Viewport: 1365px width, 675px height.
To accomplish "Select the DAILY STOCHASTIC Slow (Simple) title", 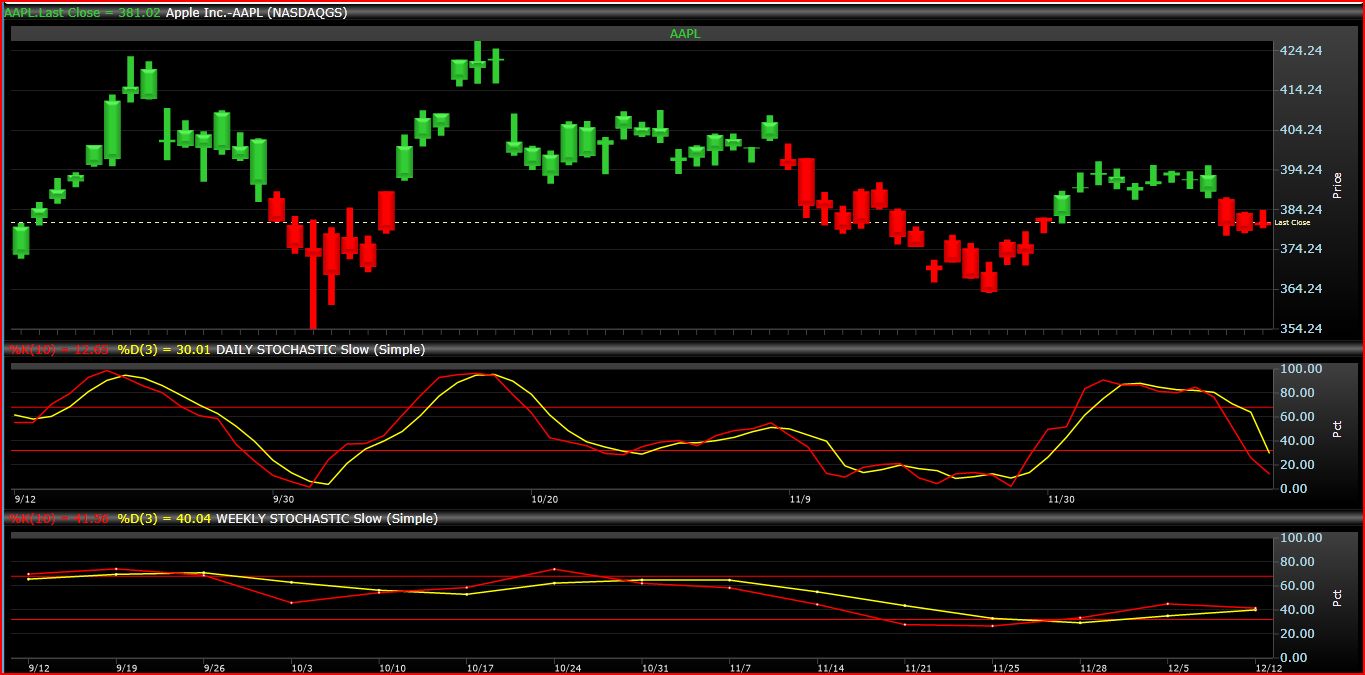I will [321, 349].
